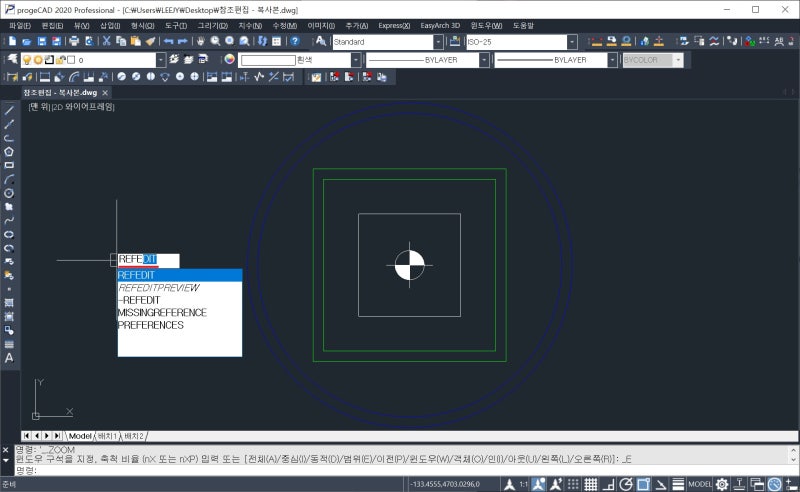This screenshot has height=492, width=800.
Task: Select the Model tab
Action: (x=80, y=436)
